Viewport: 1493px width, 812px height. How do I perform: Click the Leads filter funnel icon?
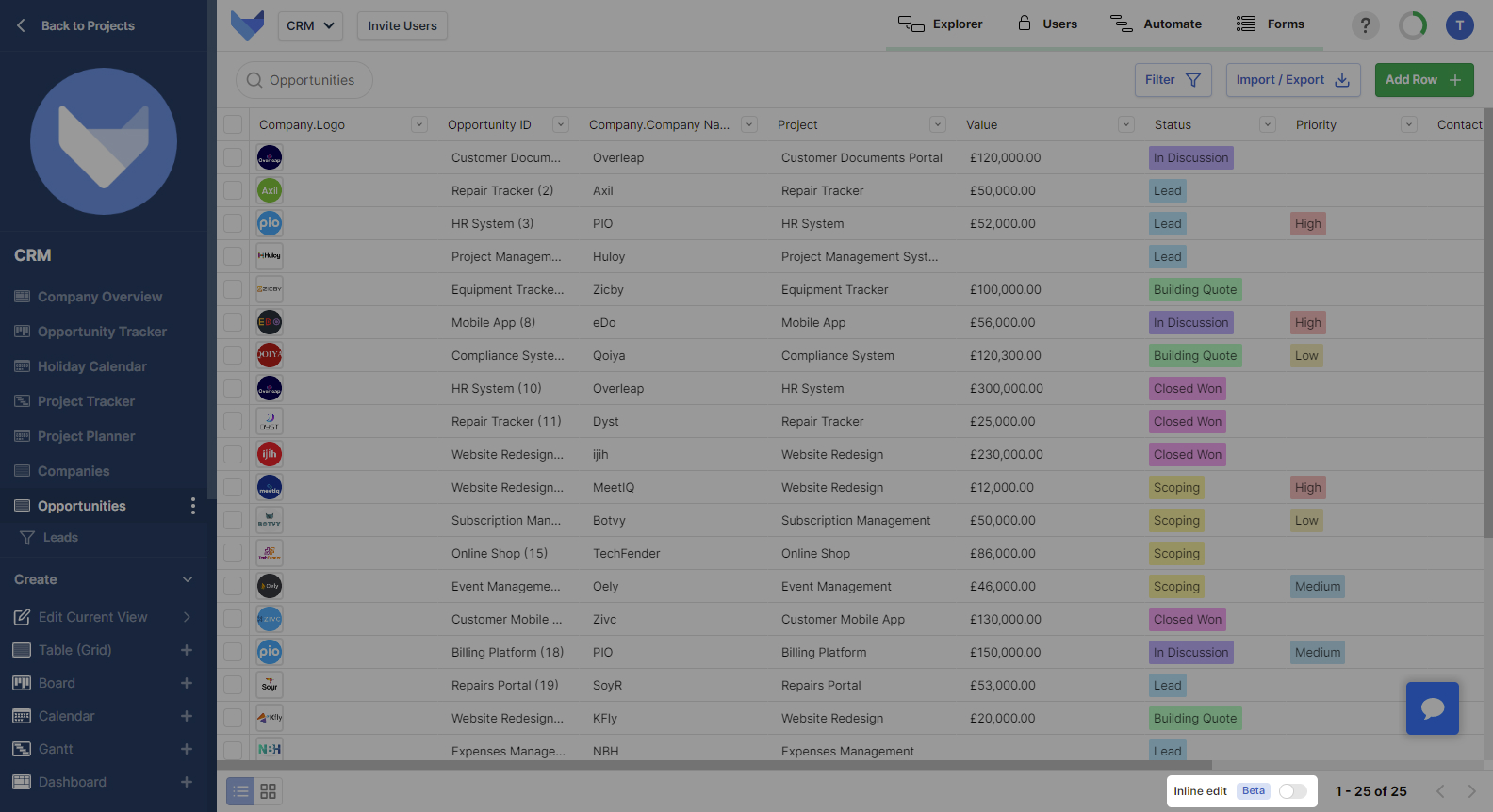27,538
